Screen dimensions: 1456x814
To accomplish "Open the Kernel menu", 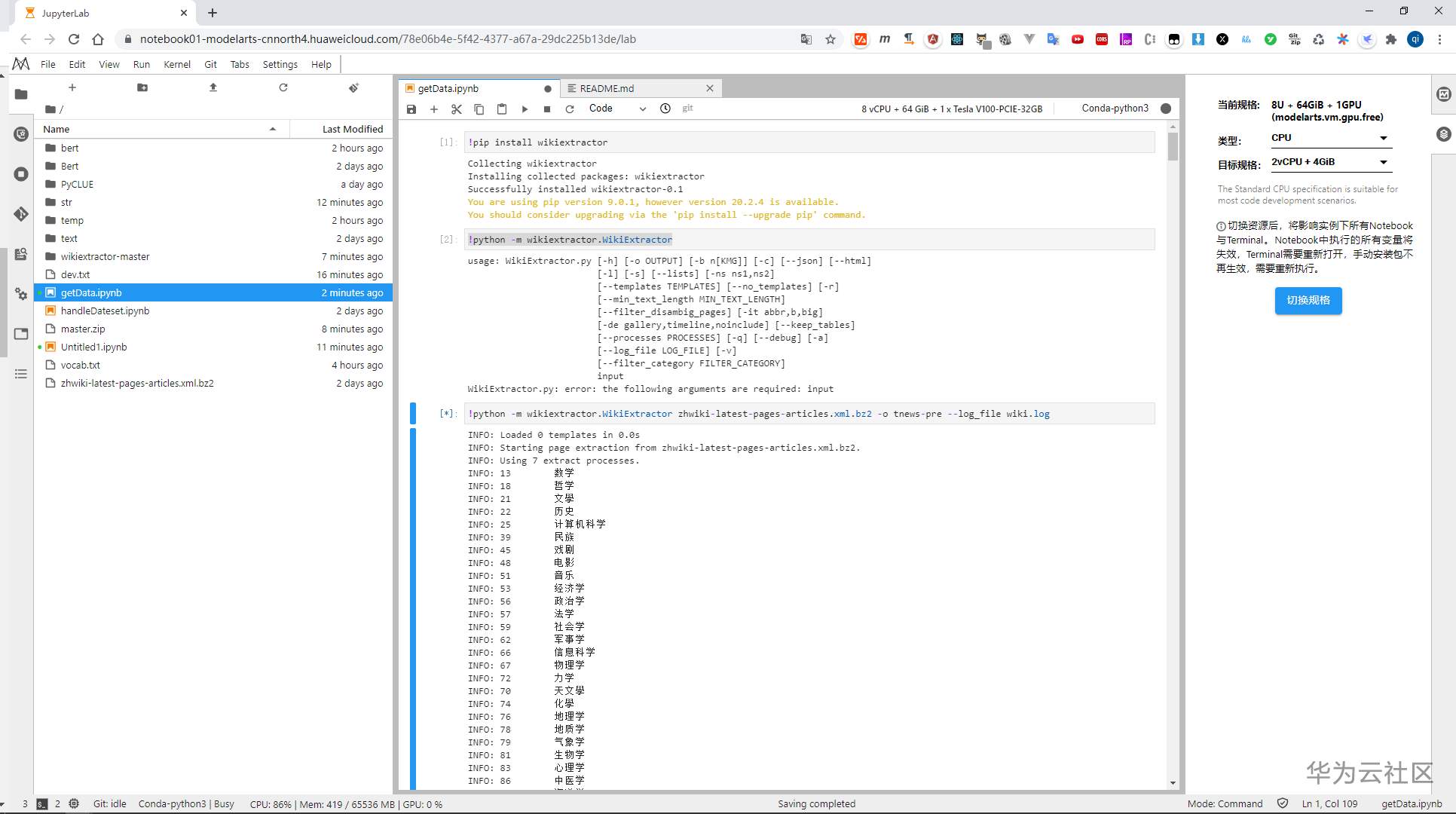I will pyautogui.click(x=177, y=64).
